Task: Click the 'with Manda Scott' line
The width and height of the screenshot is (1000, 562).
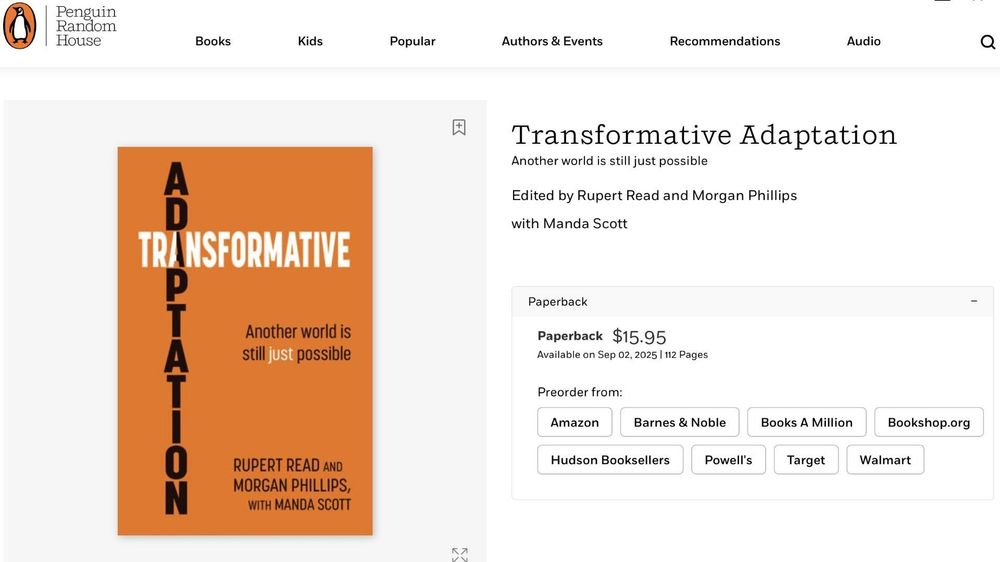Action: point(570,224)
